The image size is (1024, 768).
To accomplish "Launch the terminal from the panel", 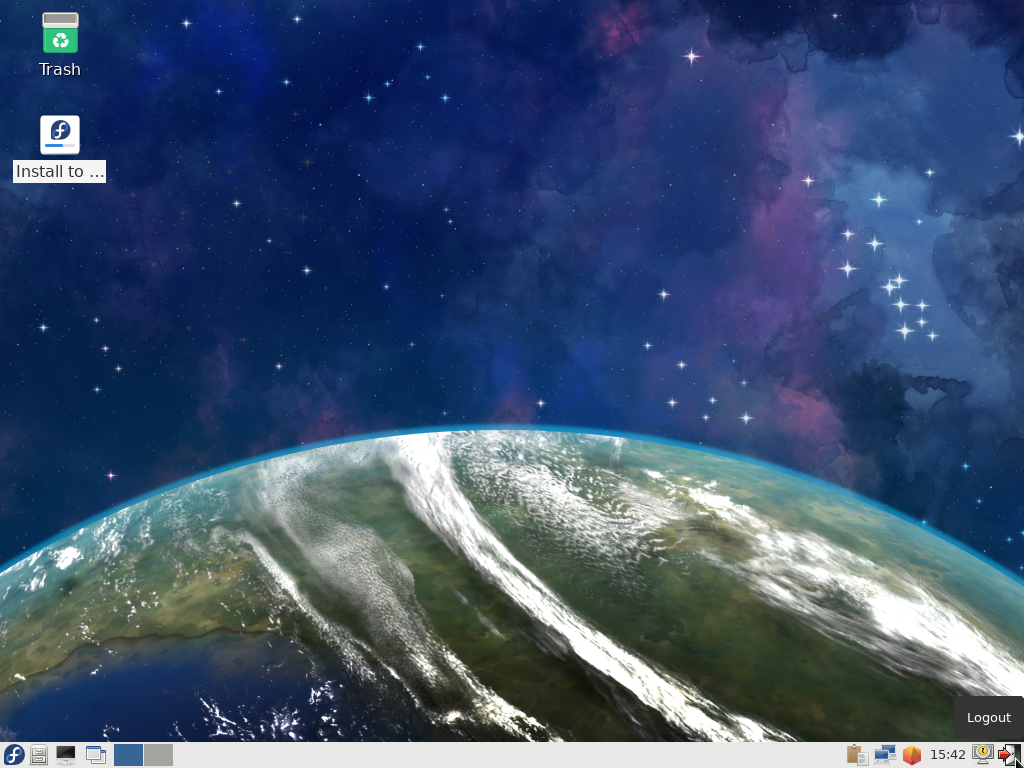I will pyautogui.click(x=66, y=755).
